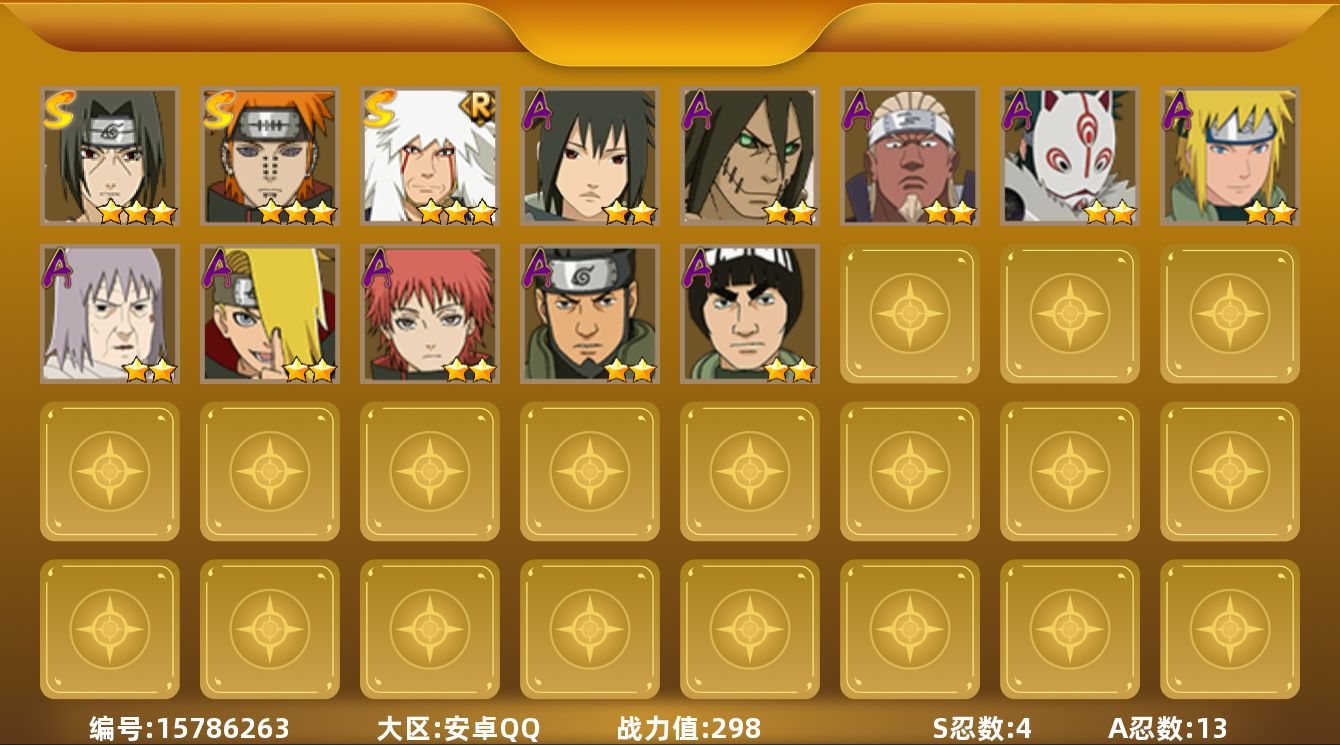
Task: Click the 大区:安卓QQ server label
Action: click(x=458, y=728)
